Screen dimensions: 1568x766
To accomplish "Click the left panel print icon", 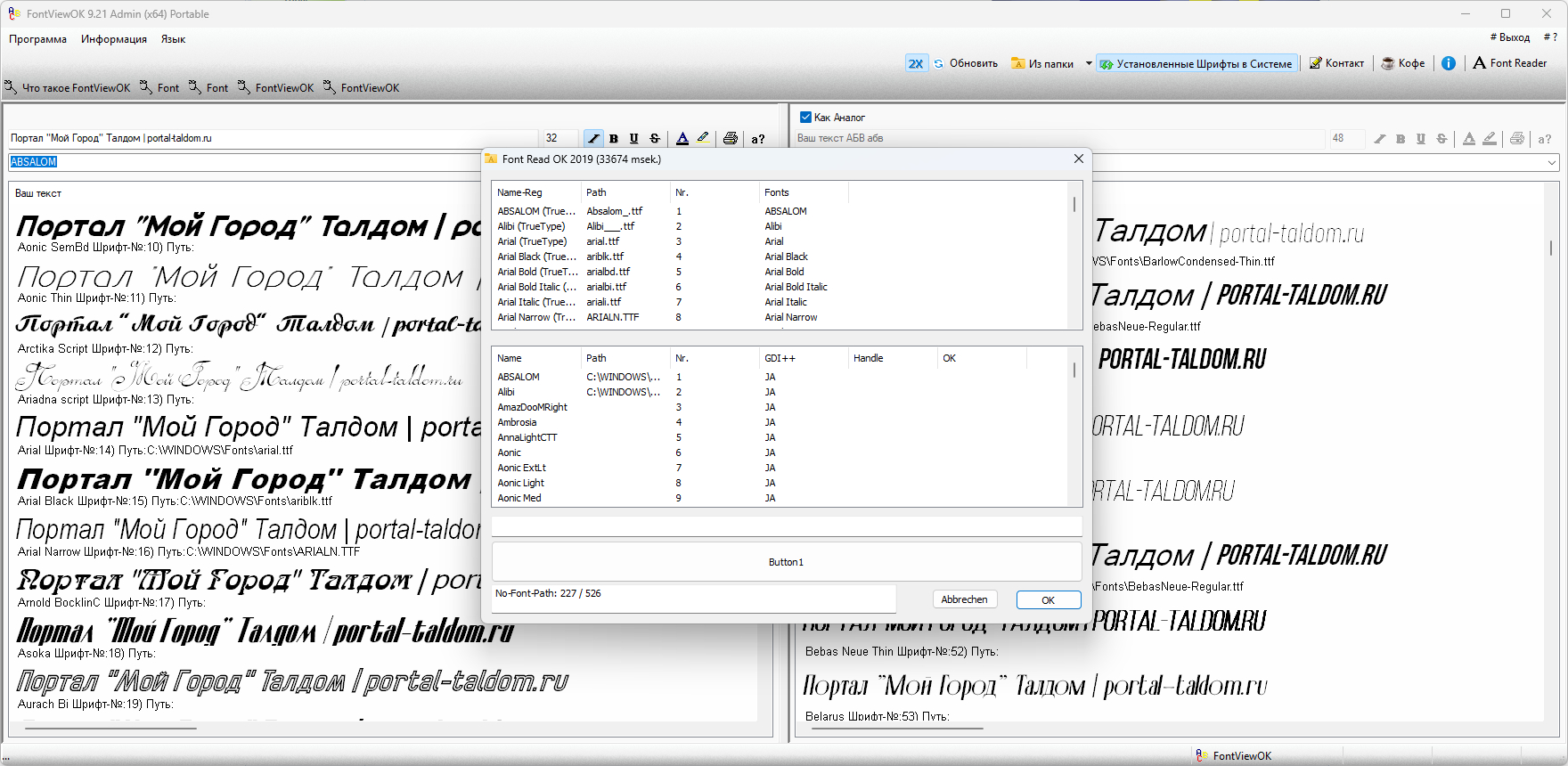I will 731,138.
